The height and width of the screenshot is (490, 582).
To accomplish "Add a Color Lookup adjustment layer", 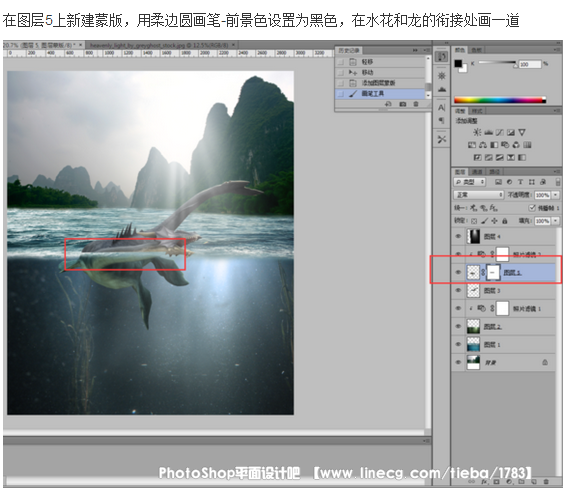I will 527,145.
